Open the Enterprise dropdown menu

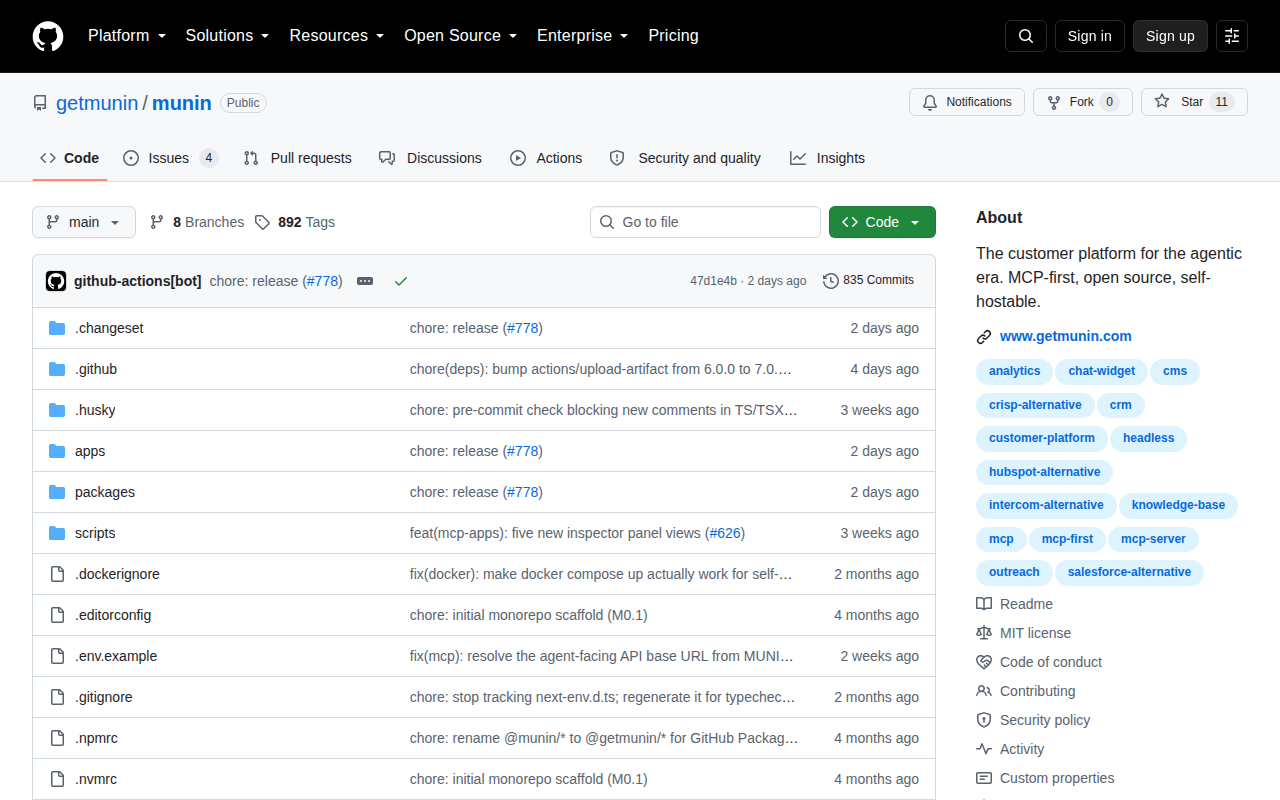tap(583, 36)
